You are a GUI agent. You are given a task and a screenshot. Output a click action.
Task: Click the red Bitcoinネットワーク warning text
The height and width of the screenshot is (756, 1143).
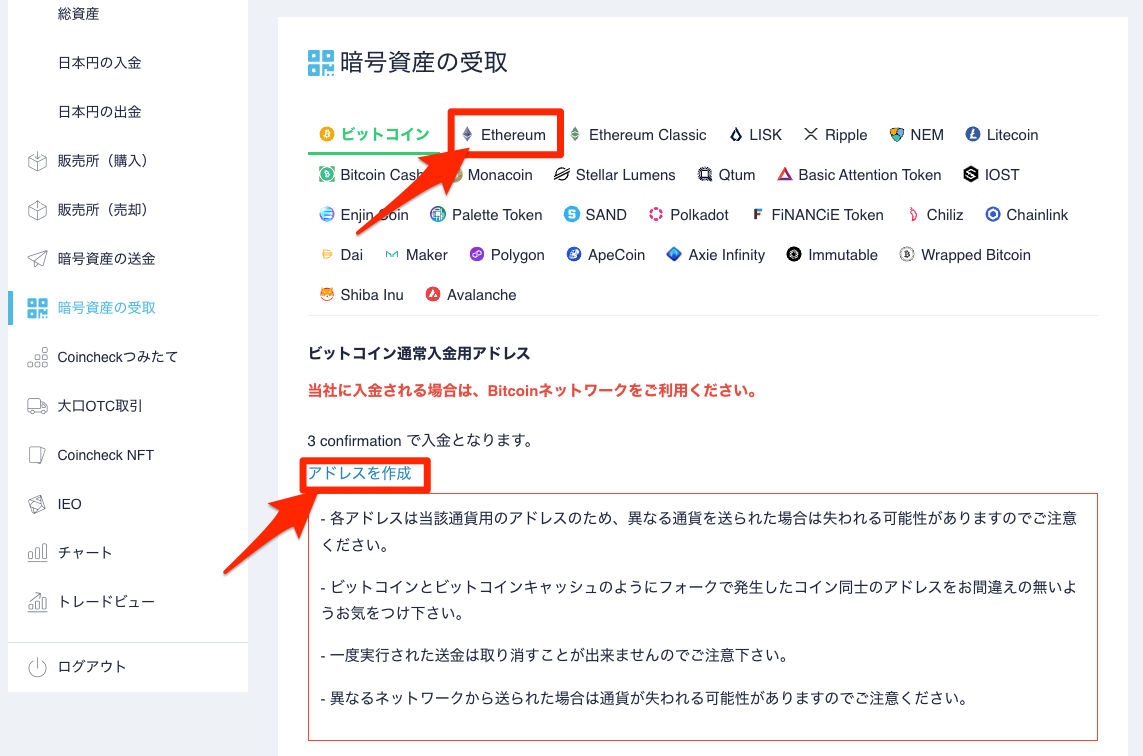pyautogui.click(x=532, y=391)
